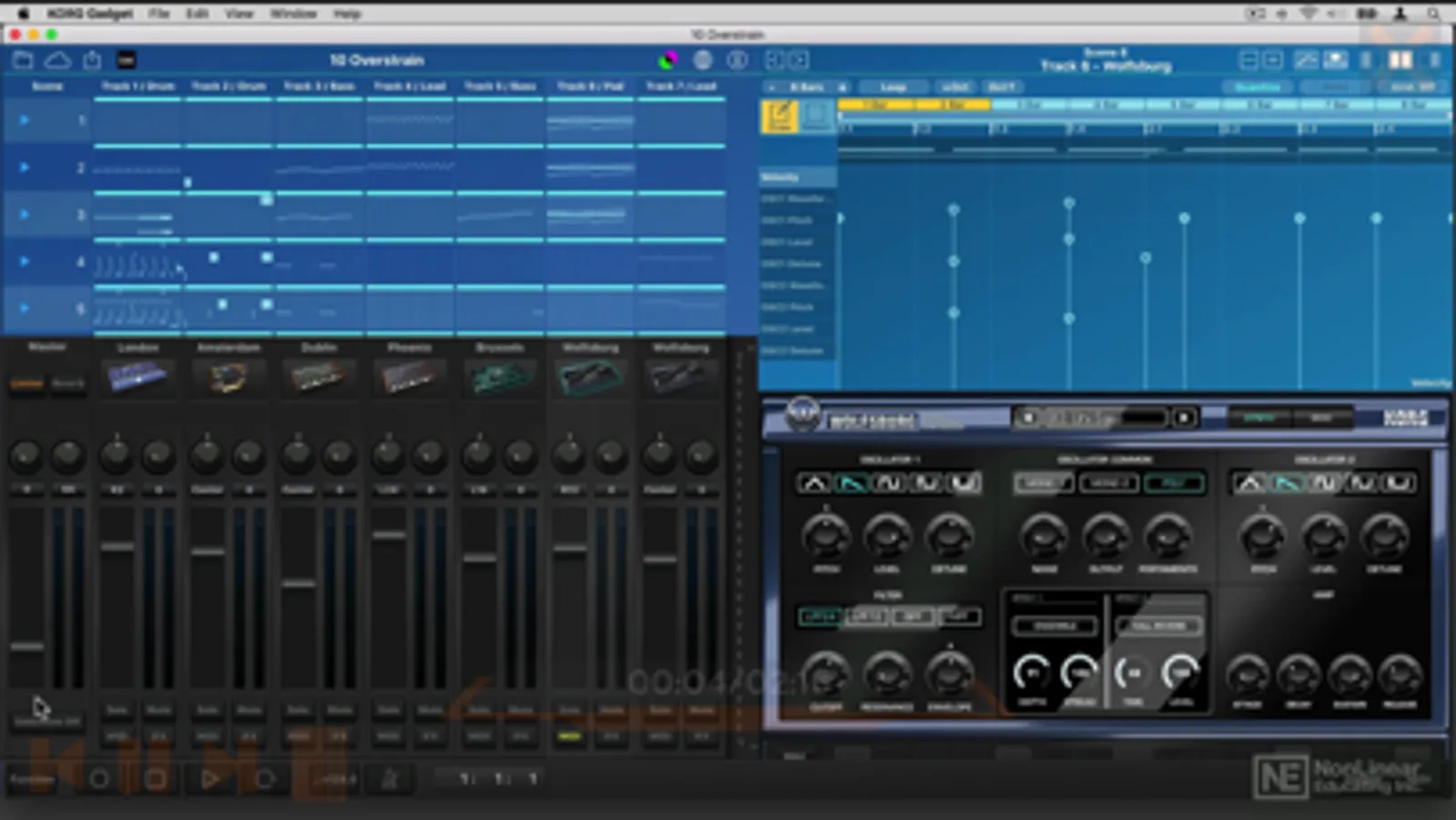This screenshot has height=820, width=1456.
Task: Select the draw pencil tool in editor
Action: coord(779,116)
